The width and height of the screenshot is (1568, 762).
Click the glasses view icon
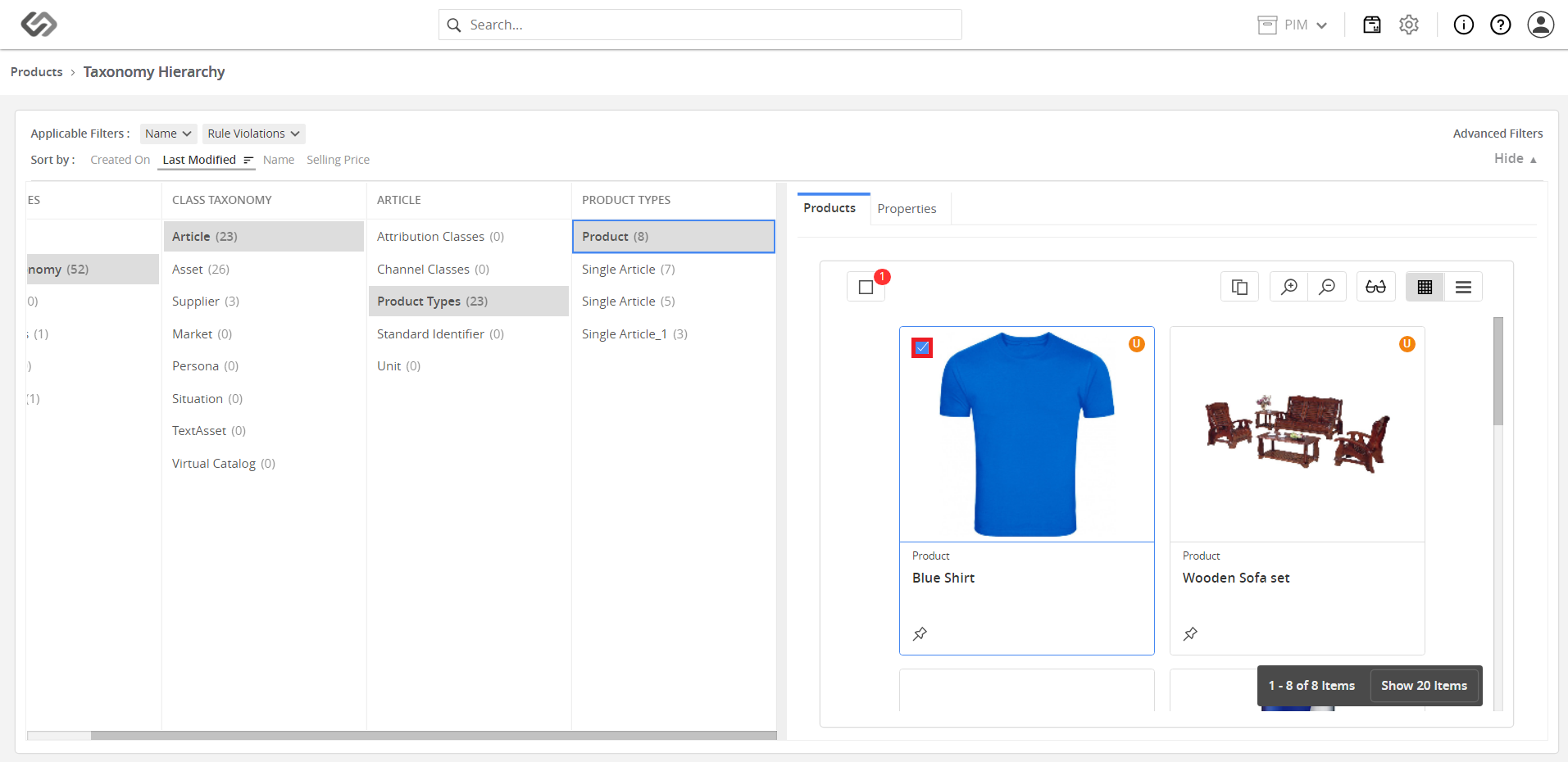pos(1375,287)
